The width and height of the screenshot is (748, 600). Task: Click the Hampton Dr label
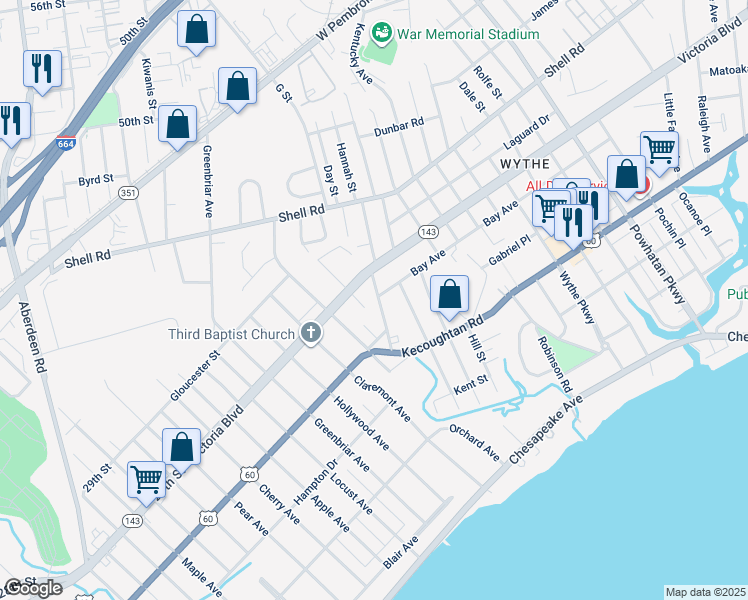[x=315, y=482]
